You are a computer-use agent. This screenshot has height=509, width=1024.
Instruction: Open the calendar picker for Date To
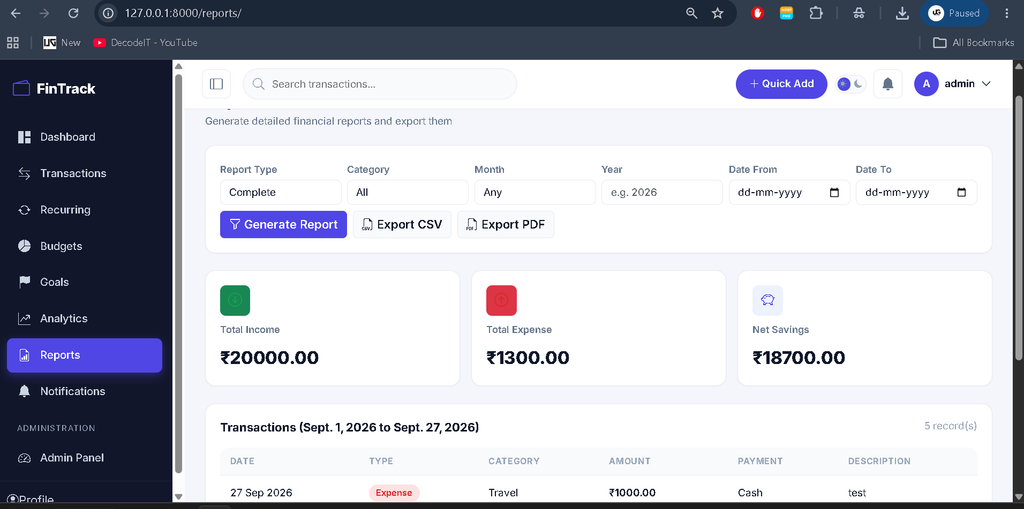[x=961, y=193]
